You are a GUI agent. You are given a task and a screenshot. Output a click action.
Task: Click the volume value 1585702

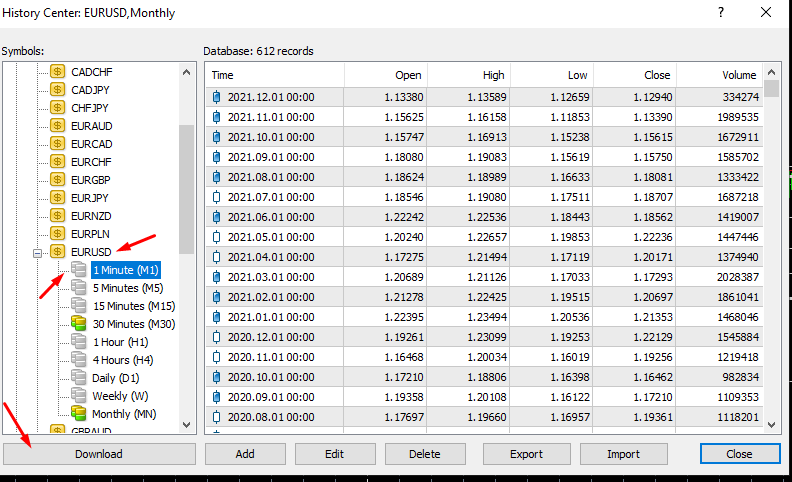[738, 157]
